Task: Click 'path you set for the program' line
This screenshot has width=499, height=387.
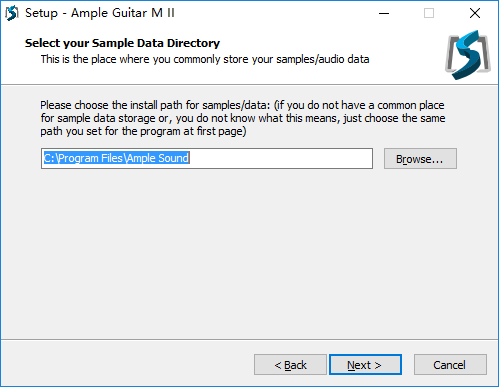Action: [143, 131]
